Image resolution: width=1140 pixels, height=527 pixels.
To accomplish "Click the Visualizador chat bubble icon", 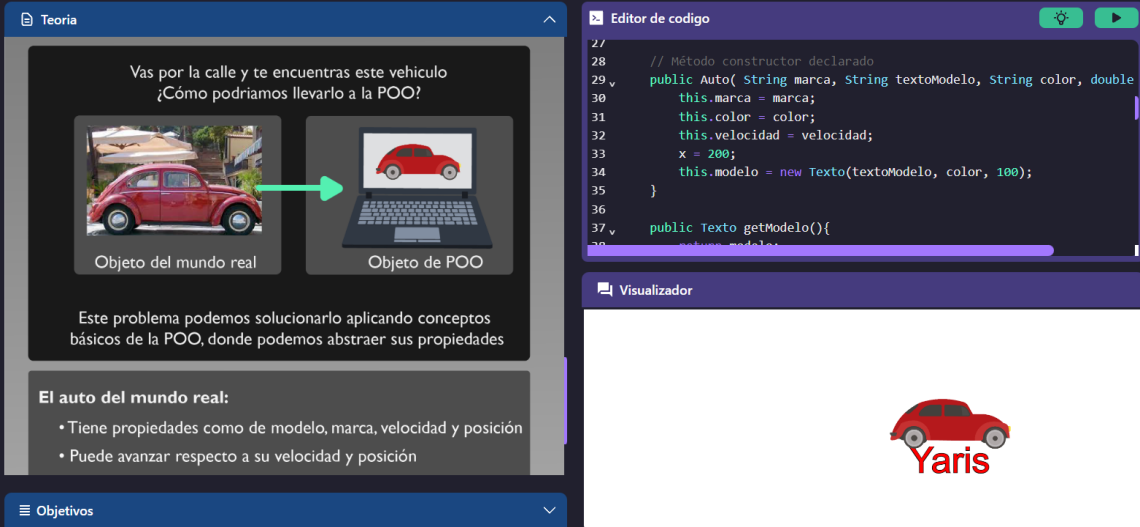I will 604,290.
